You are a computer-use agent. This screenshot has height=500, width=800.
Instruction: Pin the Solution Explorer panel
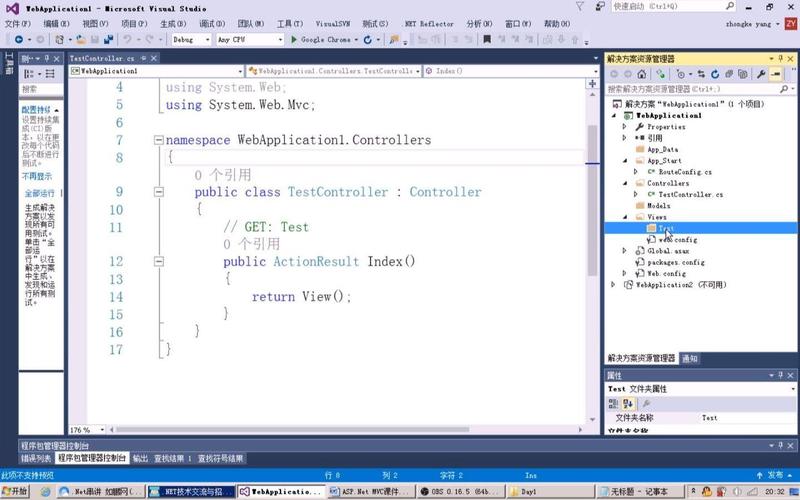781,59
